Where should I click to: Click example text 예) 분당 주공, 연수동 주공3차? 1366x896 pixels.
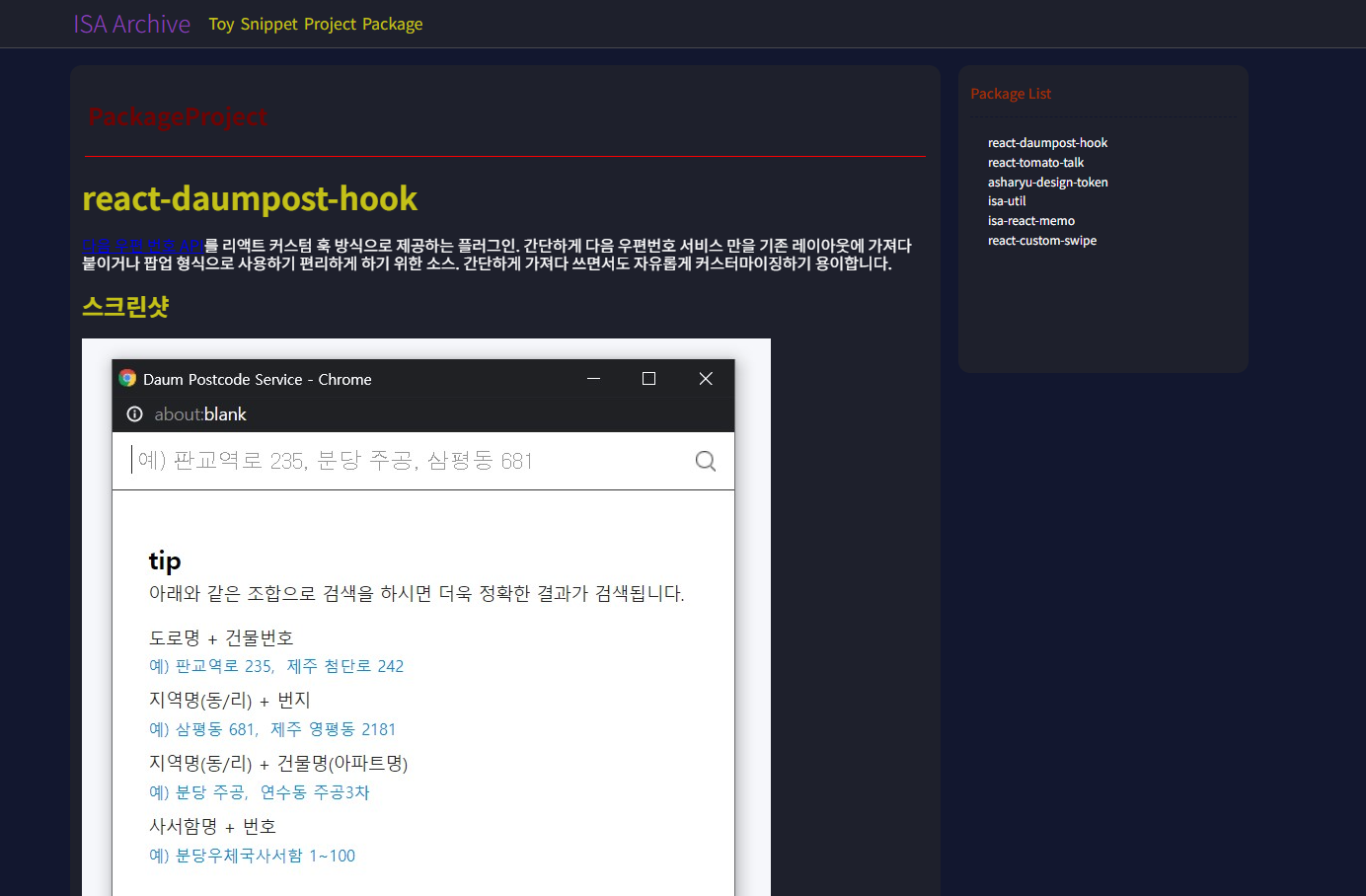coord(260,792)
